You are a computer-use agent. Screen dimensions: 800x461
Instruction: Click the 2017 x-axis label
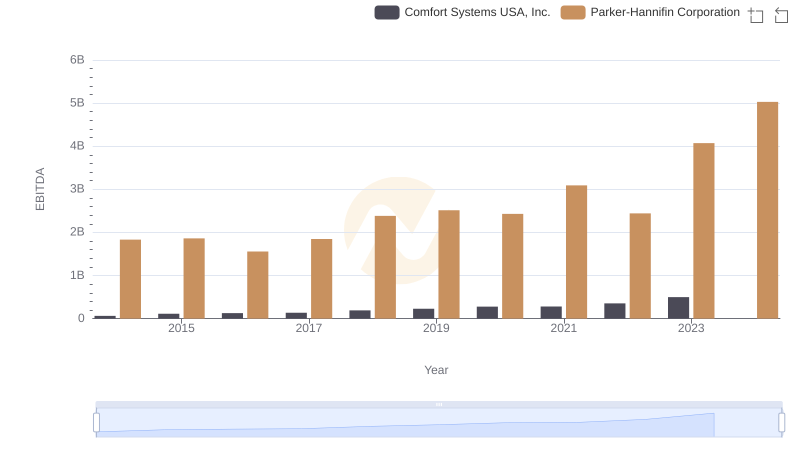[x=309, y=328]
